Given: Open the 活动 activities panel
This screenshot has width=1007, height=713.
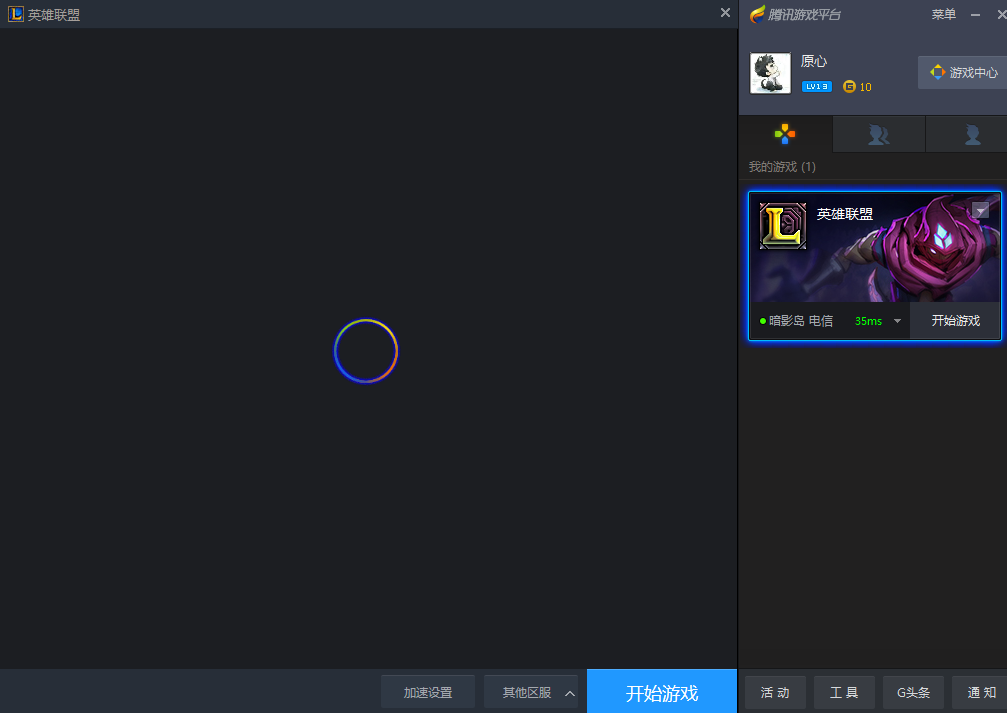Looking at the screenshot, I should pyautogui.click(x=775, y=692).
